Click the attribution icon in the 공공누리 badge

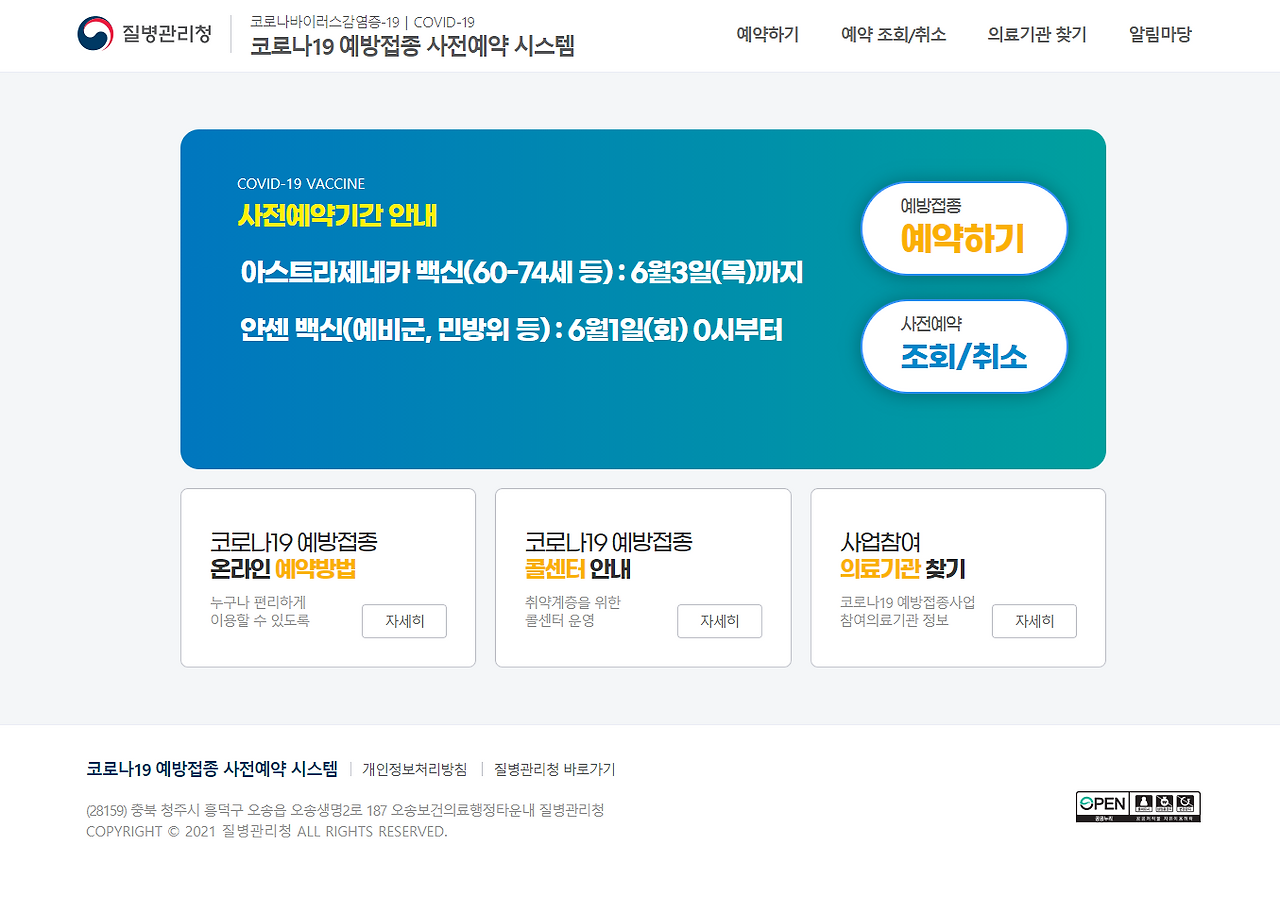[1144, 802]
